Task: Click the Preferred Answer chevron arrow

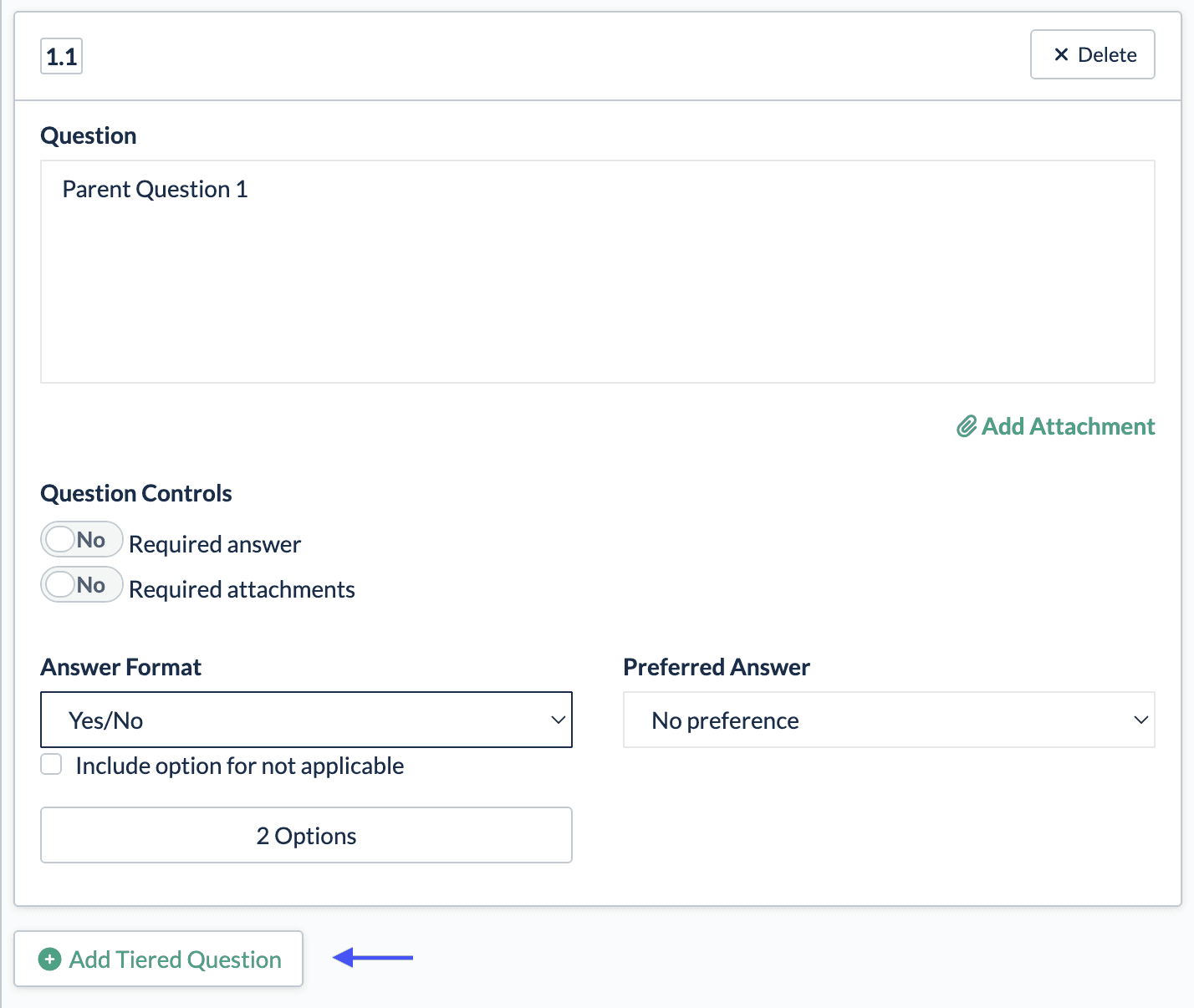Action: point(1140,720)
